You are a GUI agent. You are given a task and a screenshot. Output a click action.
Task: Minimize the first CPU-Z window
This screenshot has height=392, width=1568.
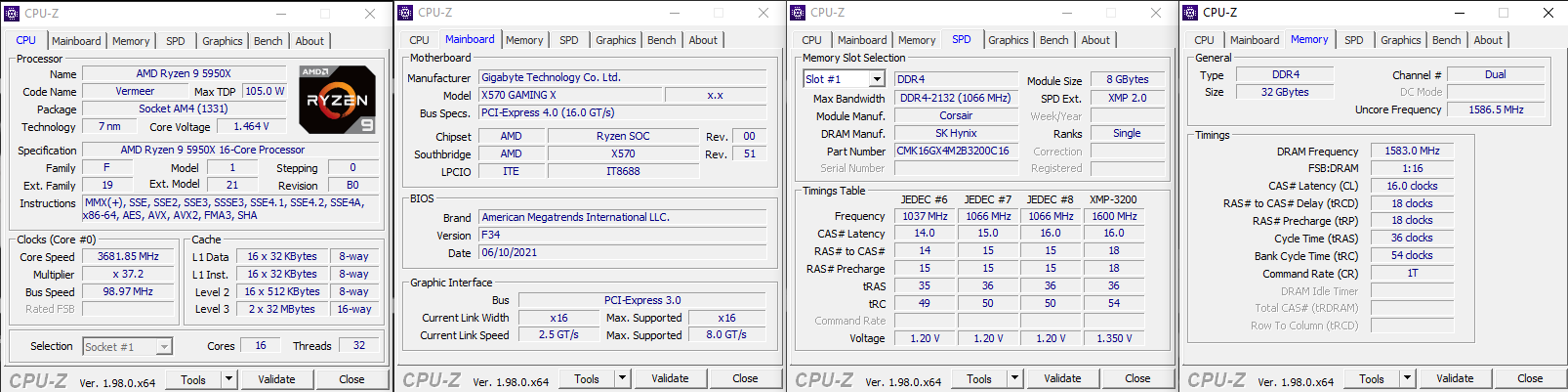(281, 14)
